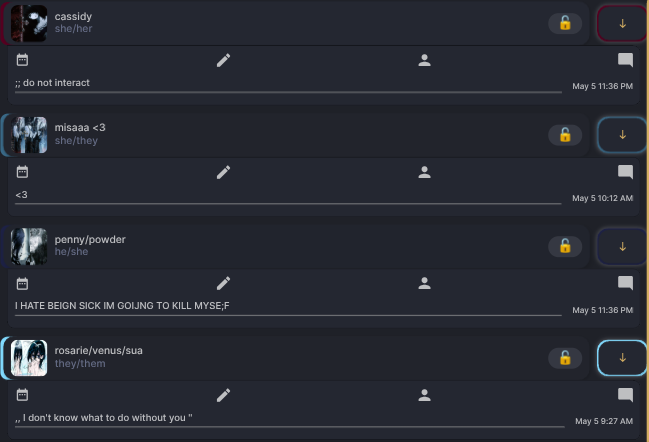Click the comment bubble under rosarie/venus/sua

click(x=625, y=395)
